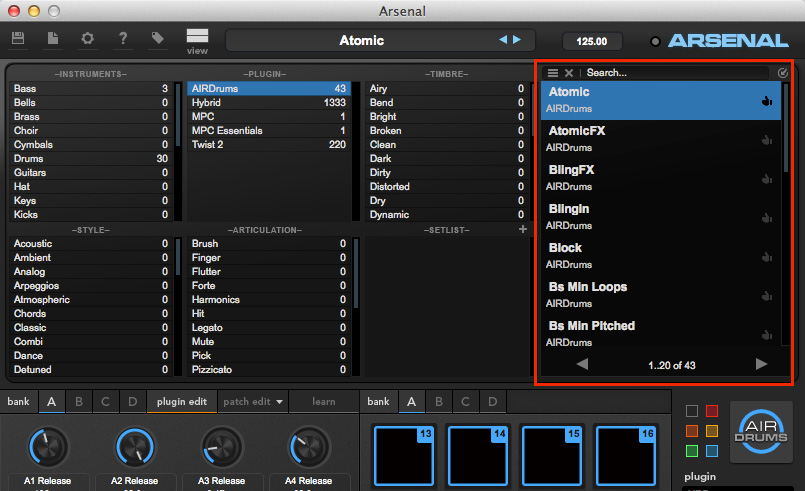Select MPC Essentials in the Plugin list
The image size is (805, 491).
pos(269,130)
